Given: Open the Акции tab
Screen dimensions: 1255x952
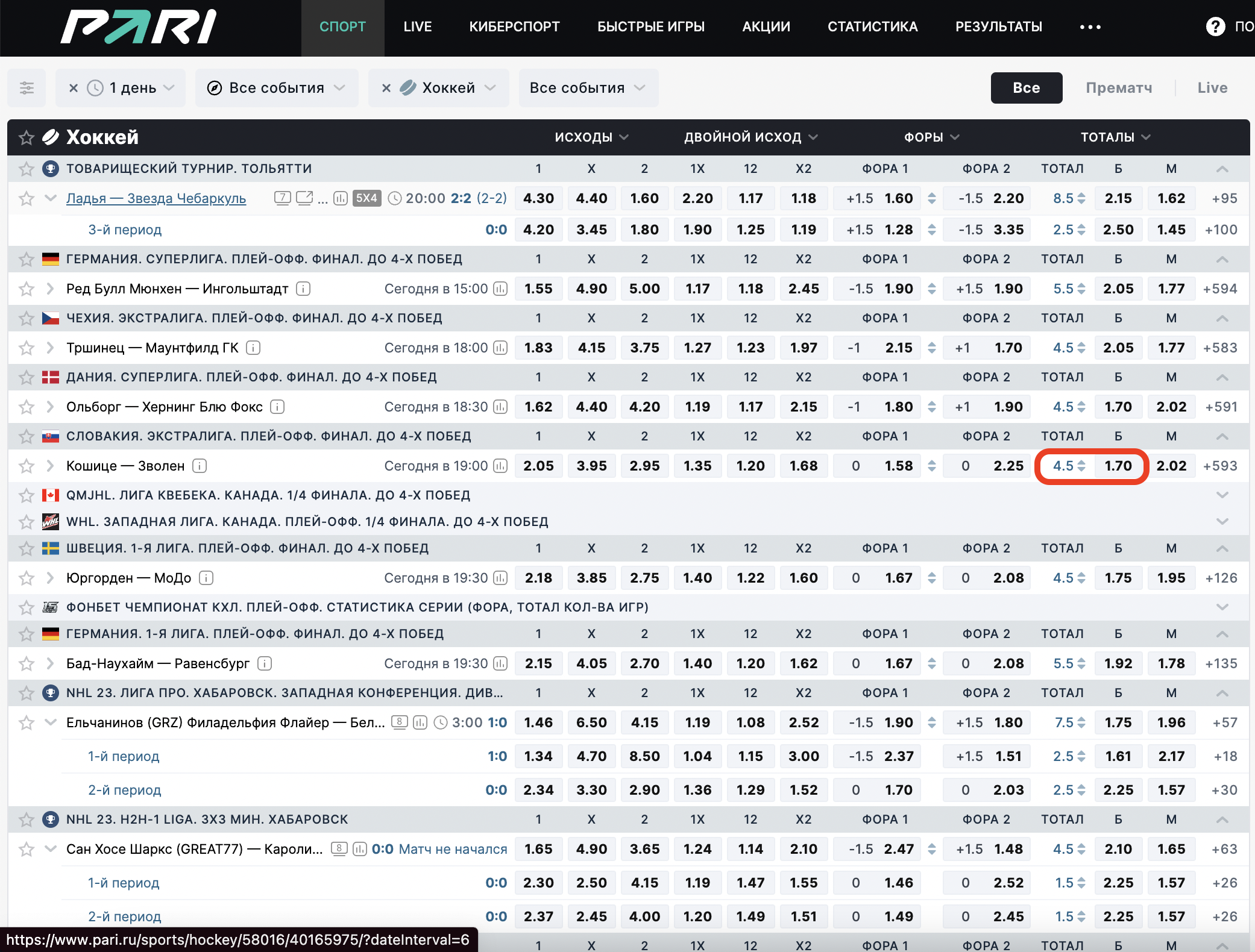Looking at the screenshot, I should click(766, 27).
